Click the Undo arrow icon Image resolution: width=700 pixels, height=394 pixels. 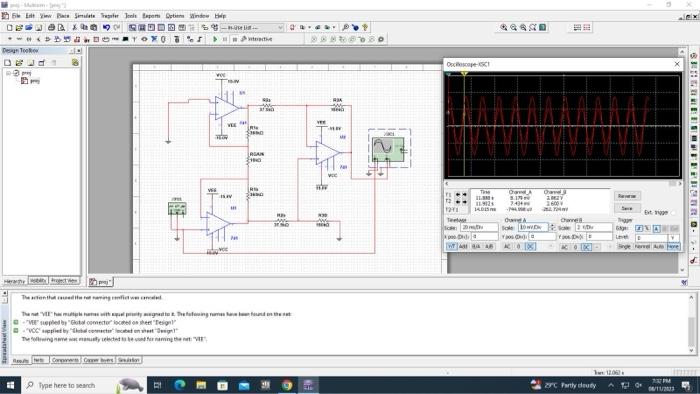coord(106,28)
